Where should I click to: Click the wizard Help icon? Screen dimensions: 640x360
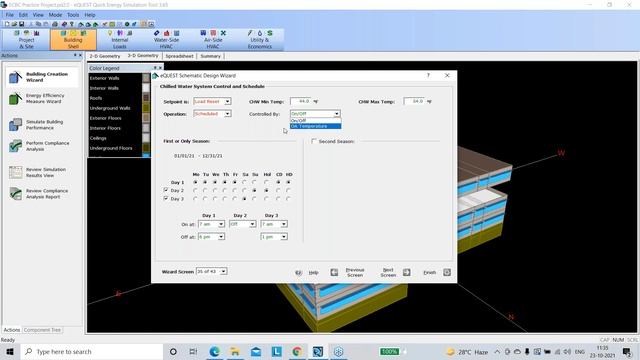tap(299, 272)
